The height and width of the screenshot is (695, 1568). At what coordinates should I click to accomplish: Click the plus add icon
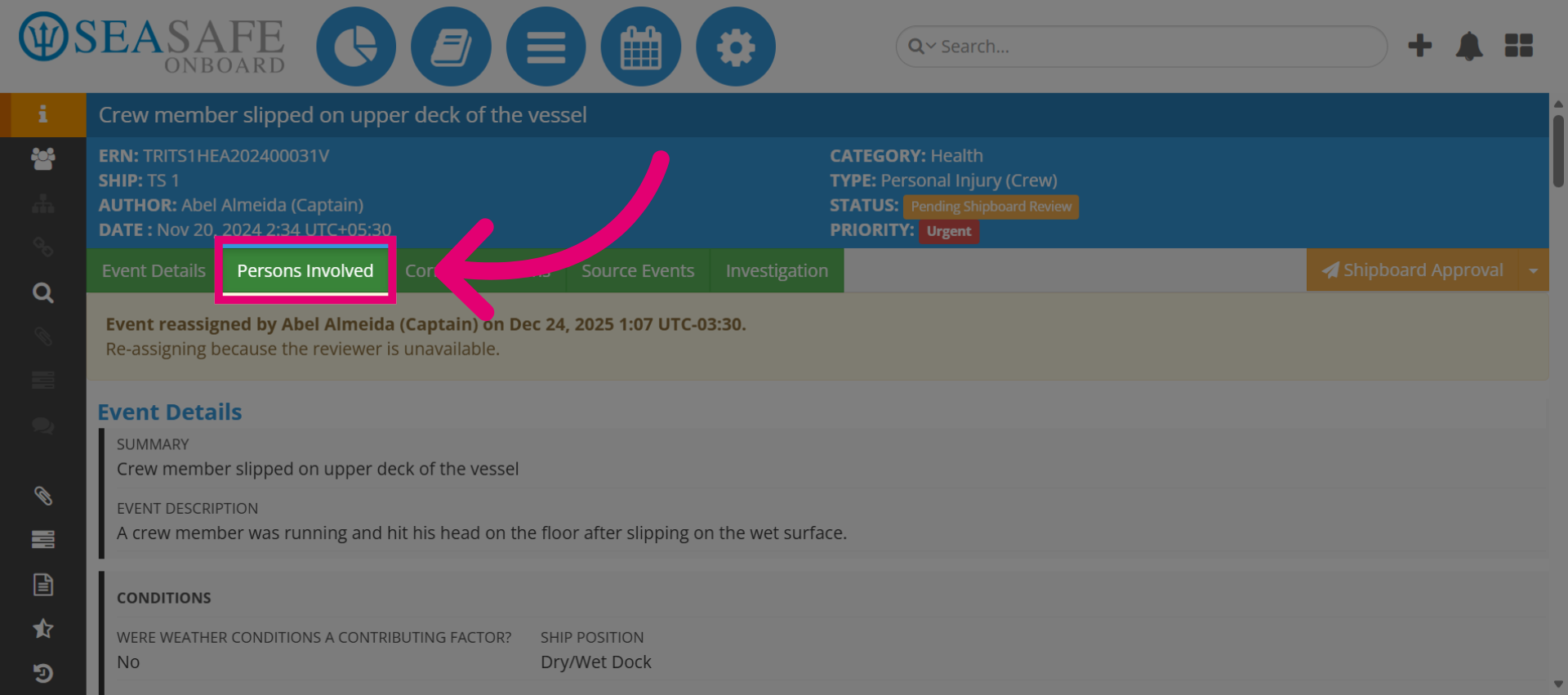[x=1419, y=46]
